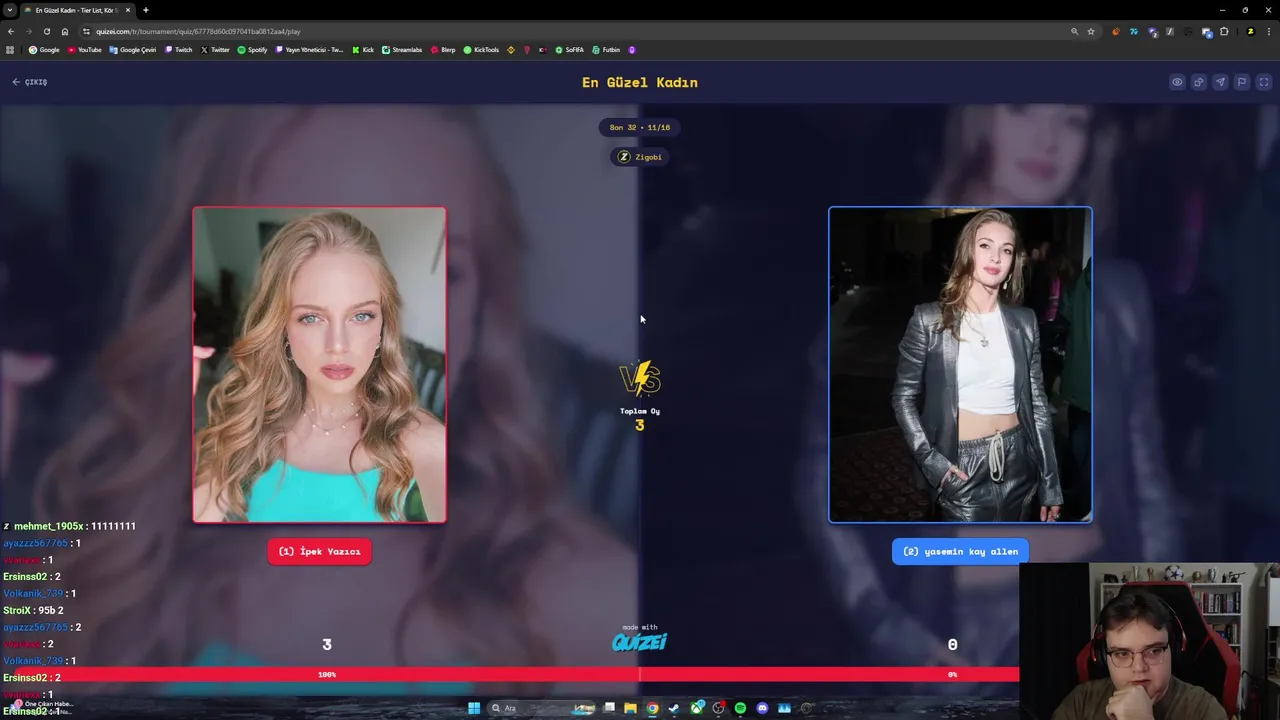Click the copy link icon in quiz header
The height and width of the screenshot is (720, 1280).
click(1198, 82)
